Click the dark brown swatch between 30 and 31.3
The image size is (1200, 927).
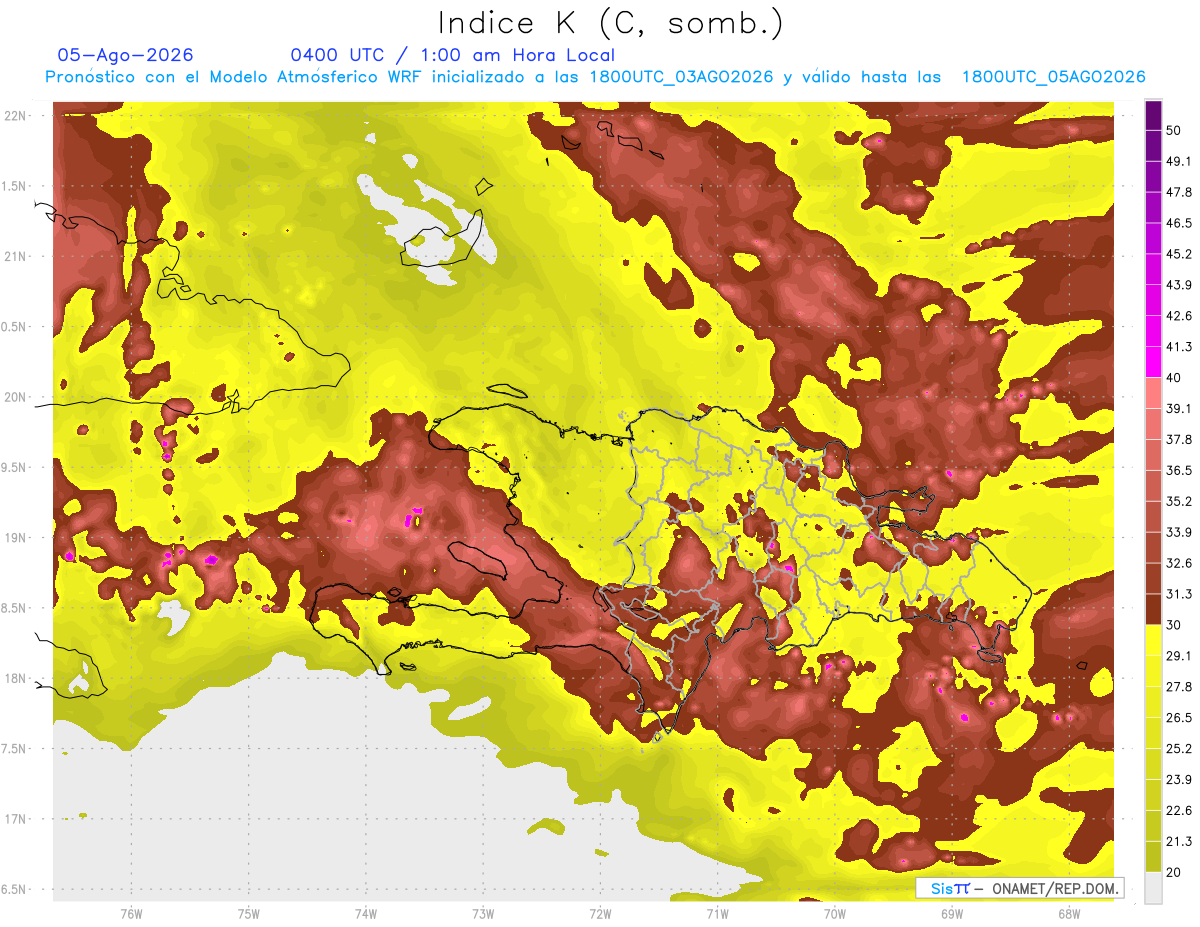pos(1154,609)
